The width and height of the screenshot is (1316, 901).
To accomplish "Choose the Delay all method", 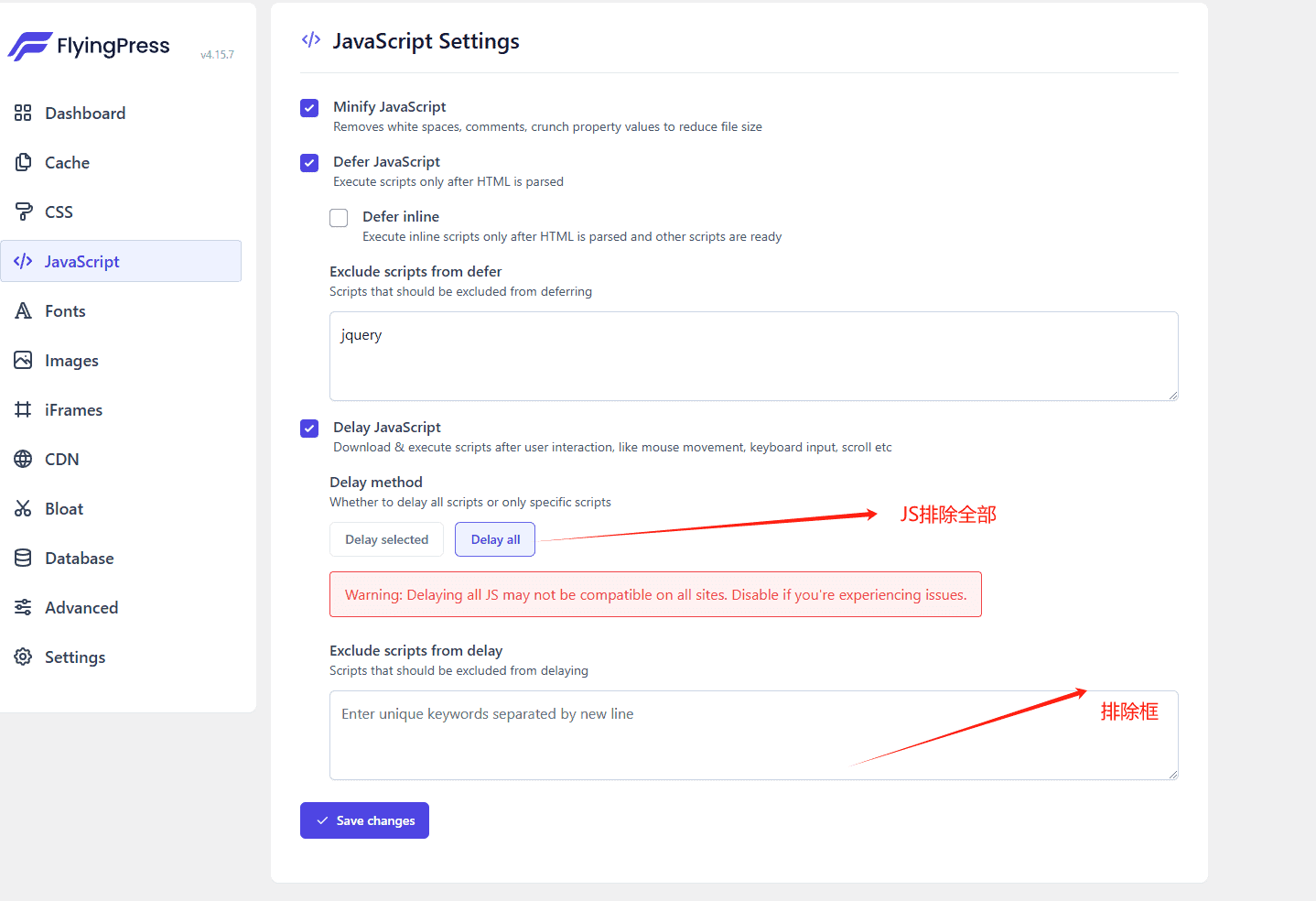I will (495, 539).
